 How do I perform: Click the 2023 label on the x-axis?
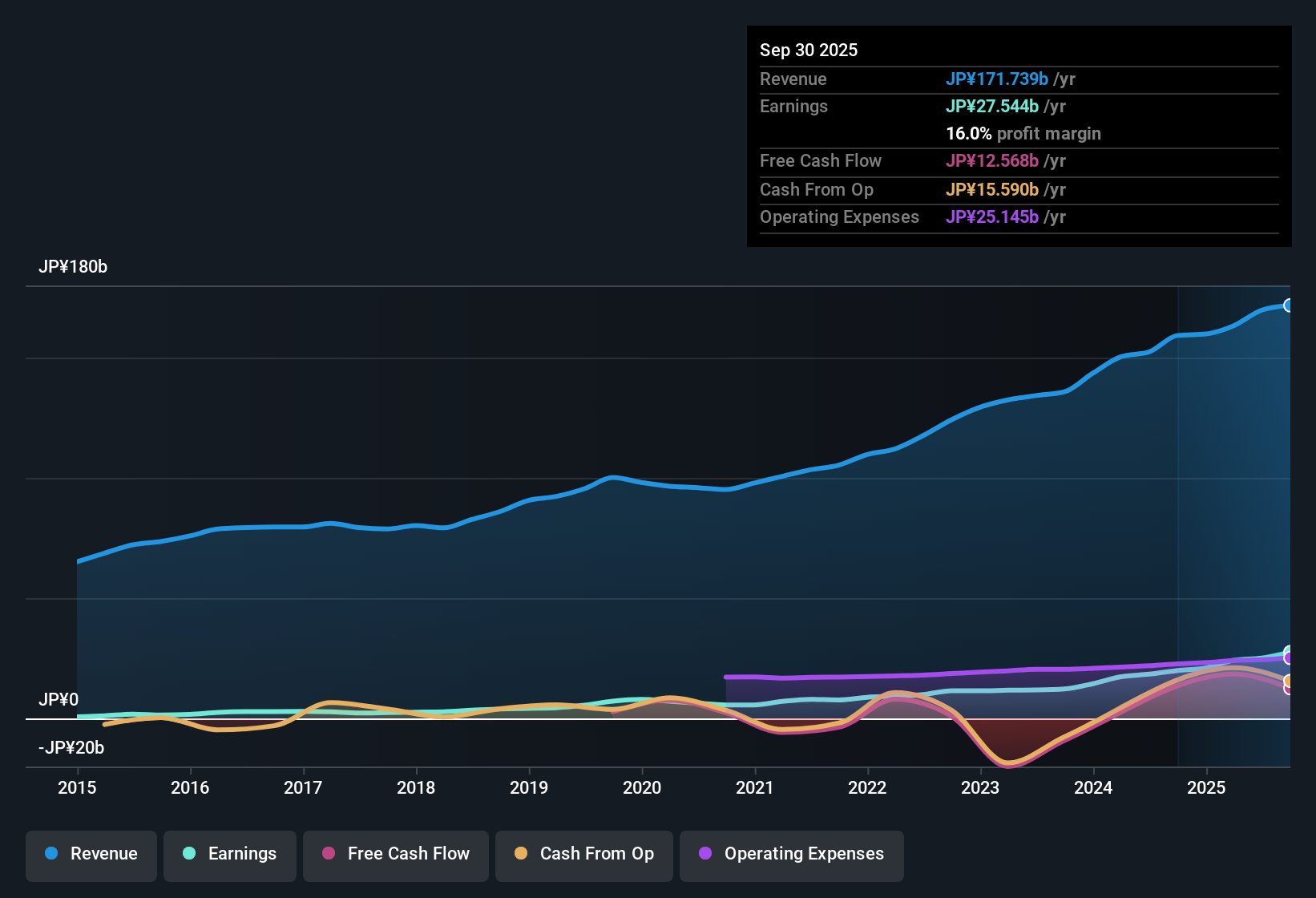coord(980,787)
